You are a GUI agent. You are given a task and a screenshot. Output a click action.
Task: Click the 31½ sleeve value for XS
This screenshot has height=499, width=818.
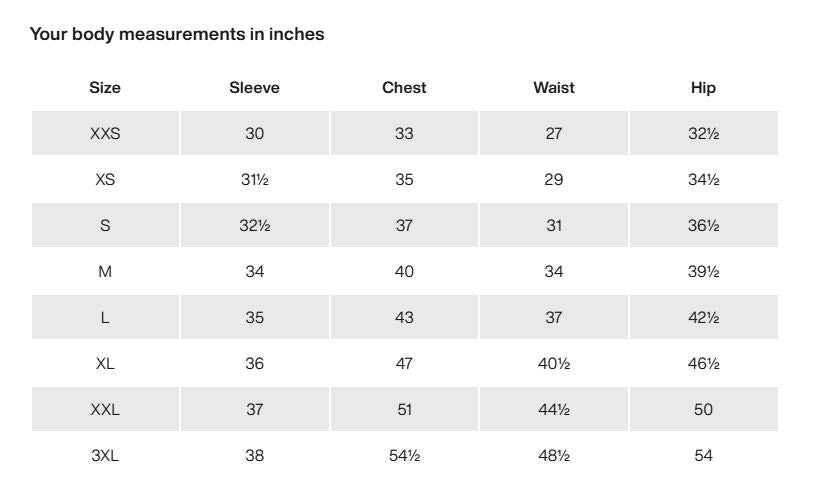254,180
